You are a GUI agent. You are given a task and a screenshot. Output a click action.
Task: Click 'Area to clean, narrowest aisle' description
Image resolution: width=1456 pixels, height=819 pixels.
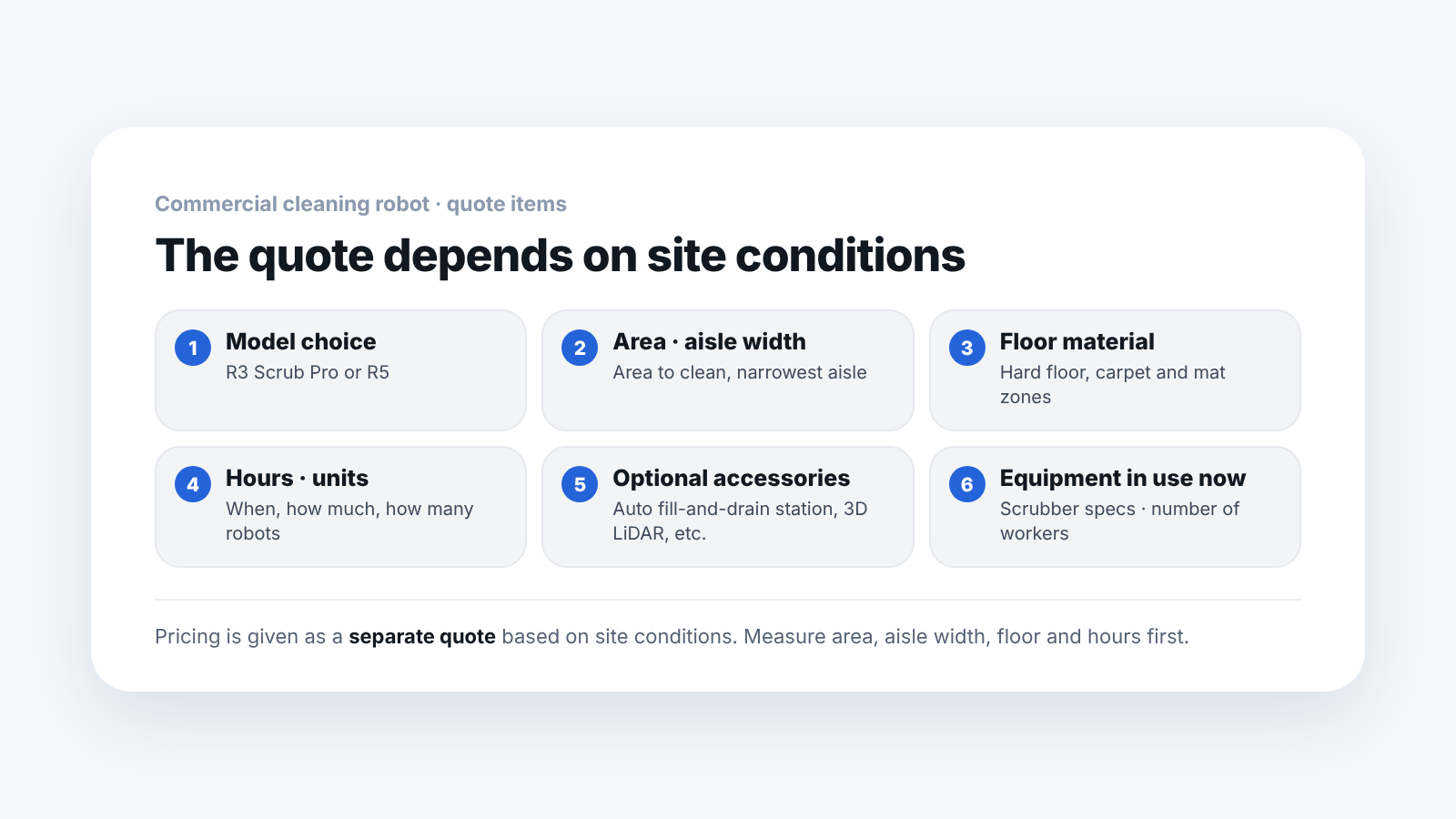740,372
